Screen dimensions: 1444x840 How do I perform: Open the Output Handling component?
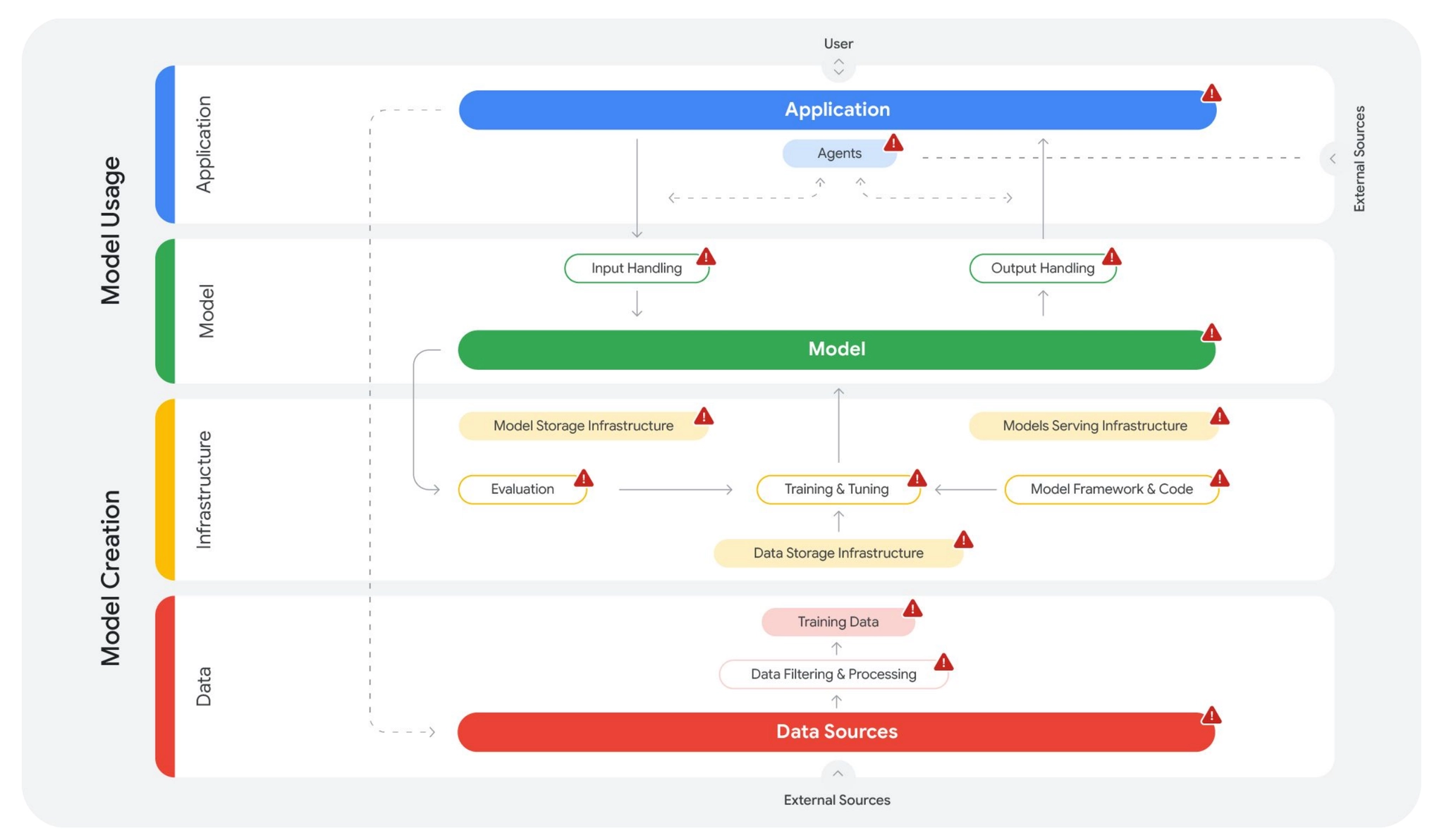(x=1043, y=268)
